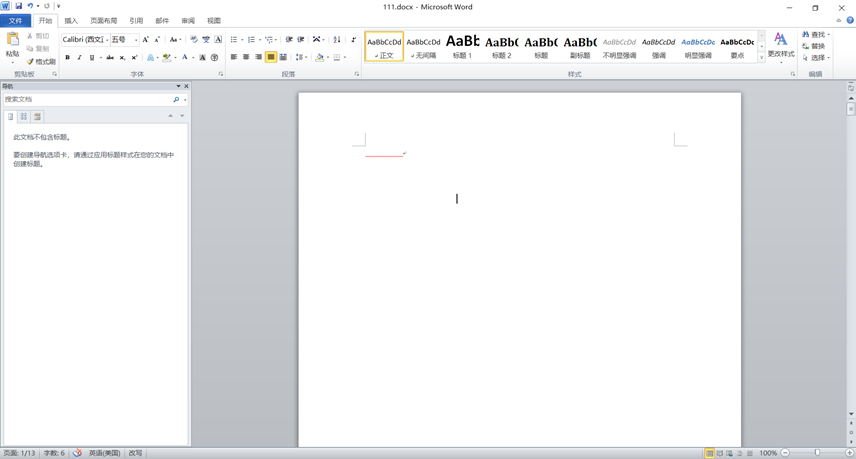Click the search document input field
Screen dimensions: 856x459
pyautogui.click(x=87, y=99)
